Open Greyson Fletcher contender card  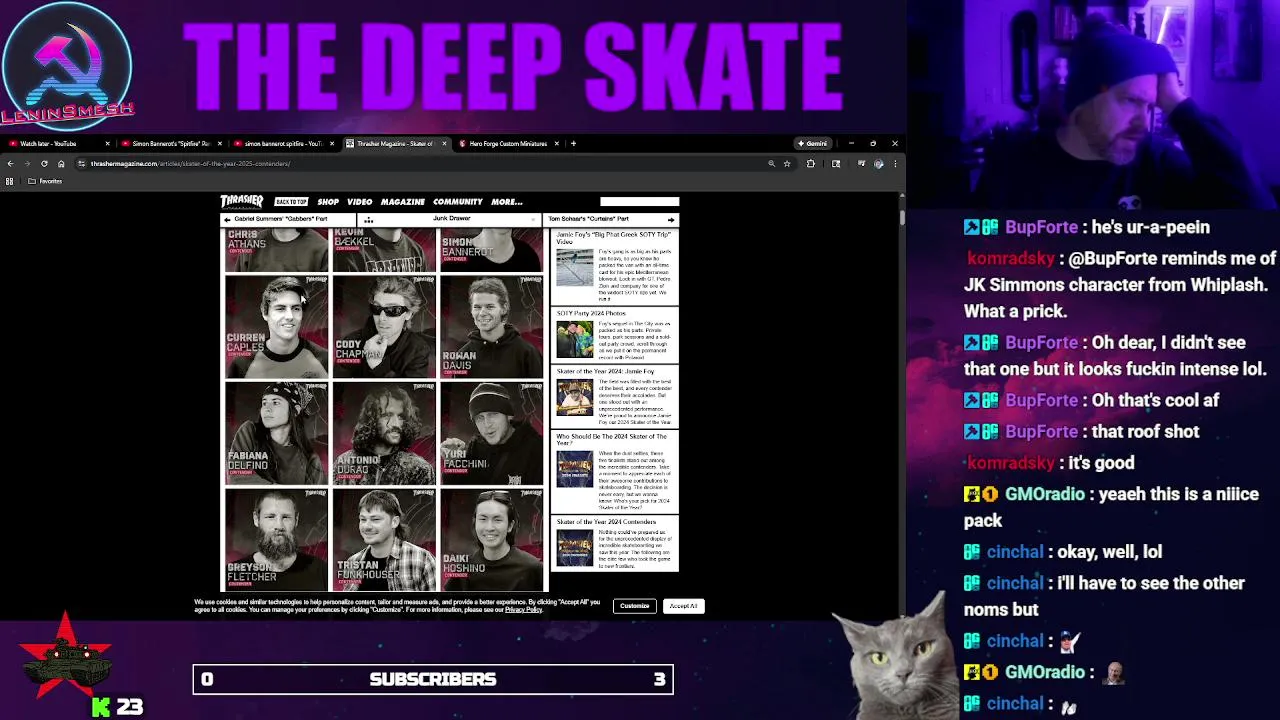(x=276, y=540)
